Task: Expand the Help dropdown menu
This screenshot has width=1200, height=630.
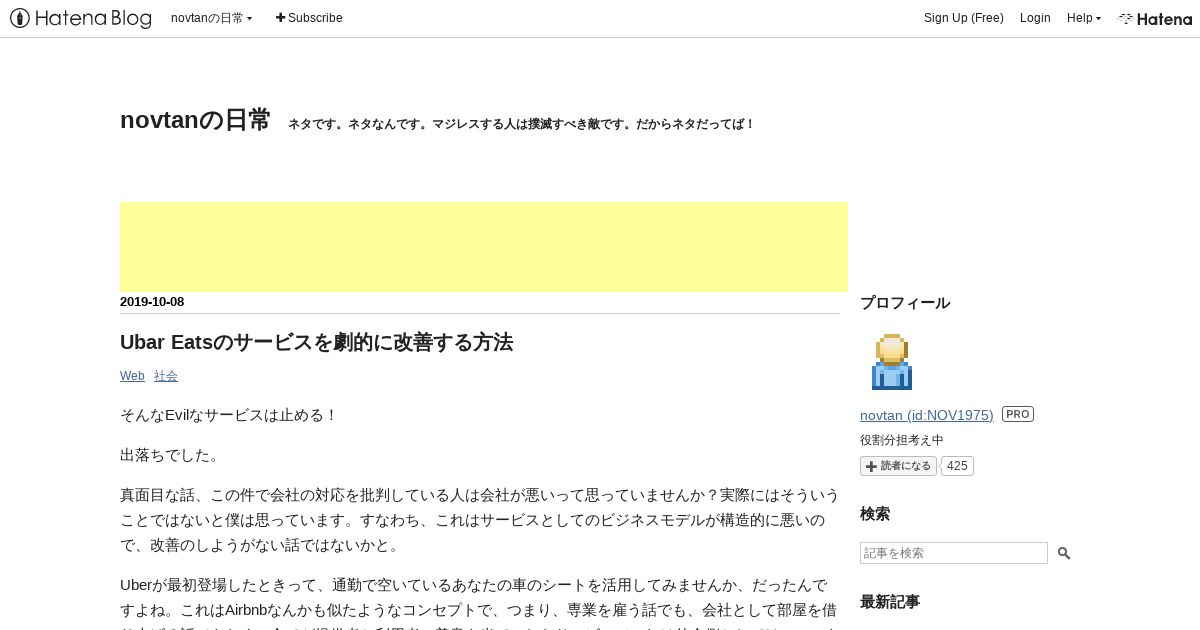Action: point(1083,18)
